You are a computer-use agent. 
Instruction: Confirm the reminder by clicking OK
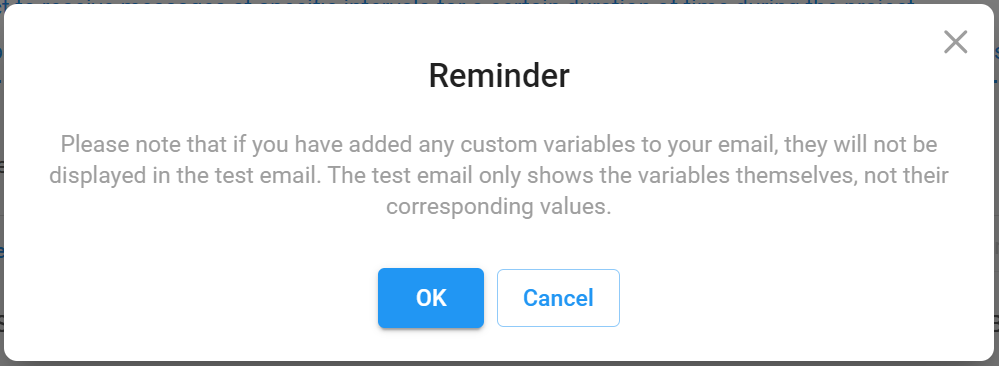(431, 298)
